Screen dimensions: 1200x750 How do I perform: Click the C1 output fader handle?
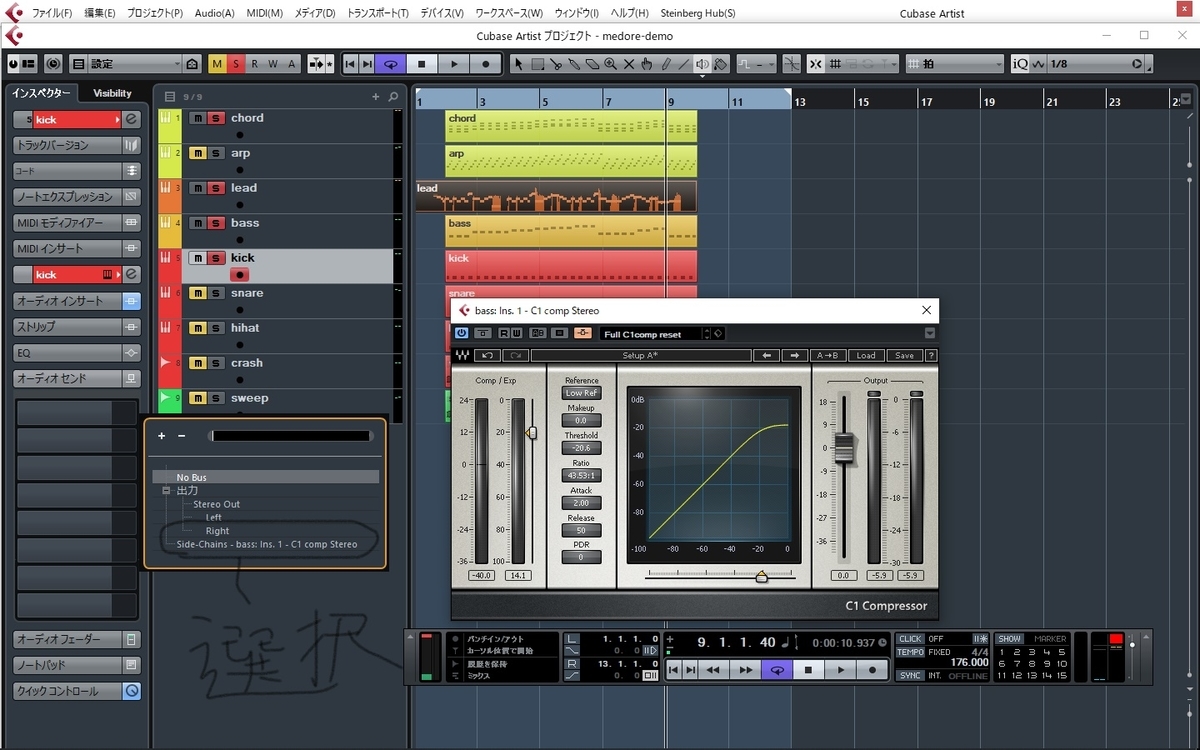click(845, 448)
